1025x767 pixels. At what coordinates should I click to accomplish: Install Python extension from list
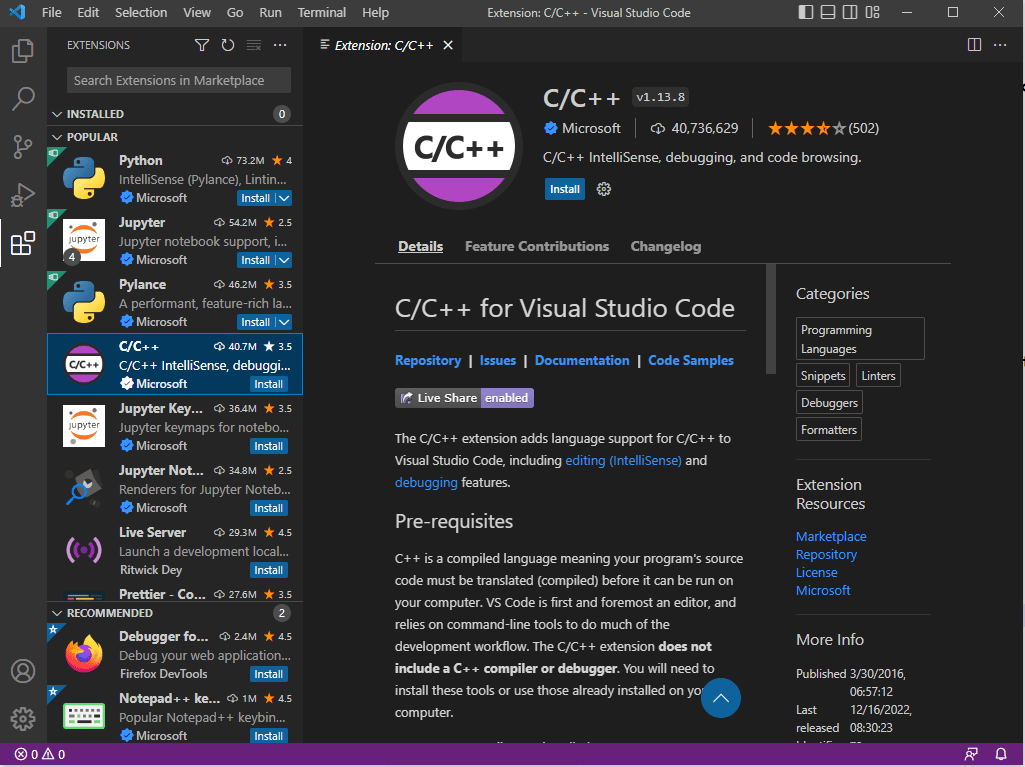click(255, 198)
